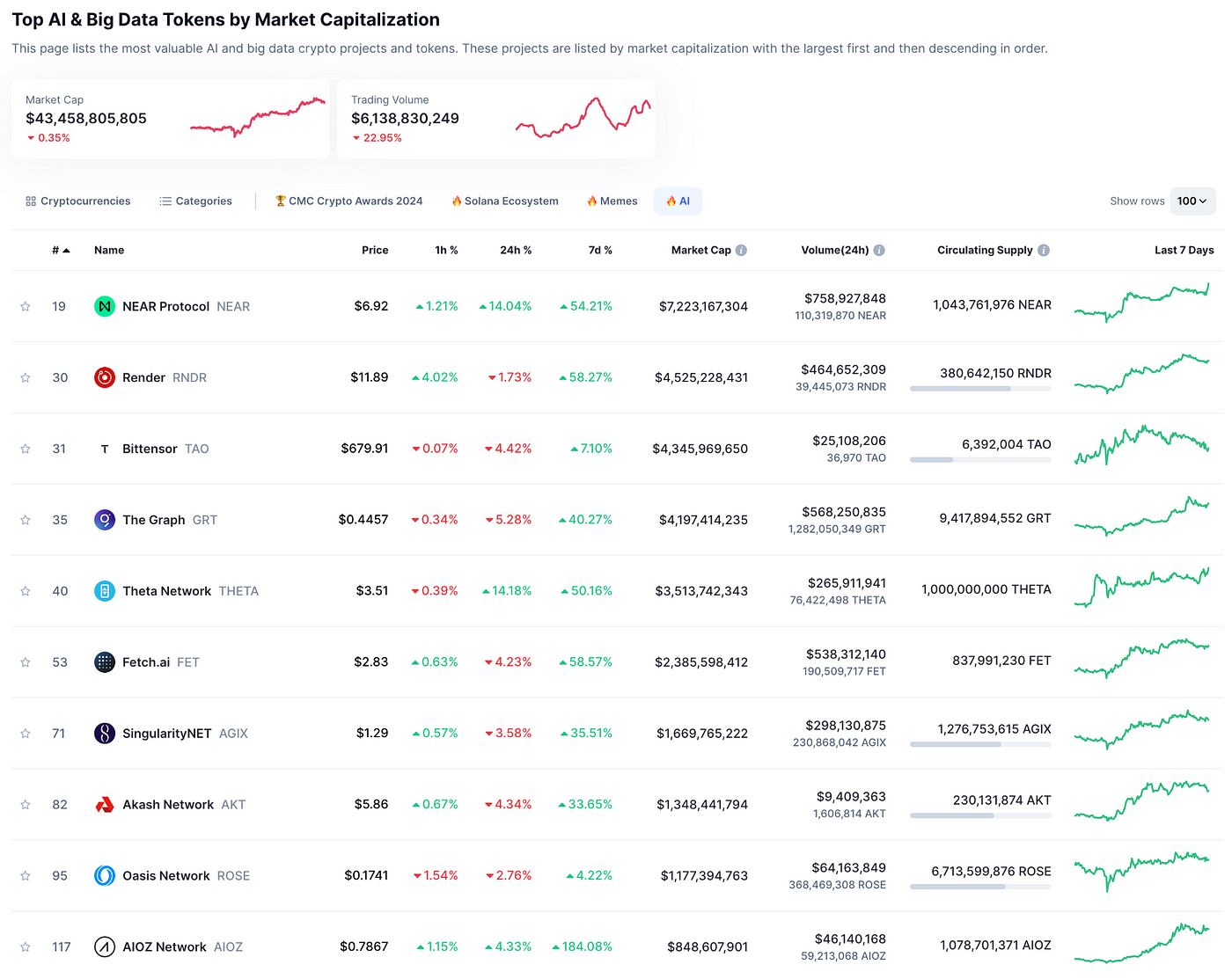Star Render in the watchlist

click(26, 378)
